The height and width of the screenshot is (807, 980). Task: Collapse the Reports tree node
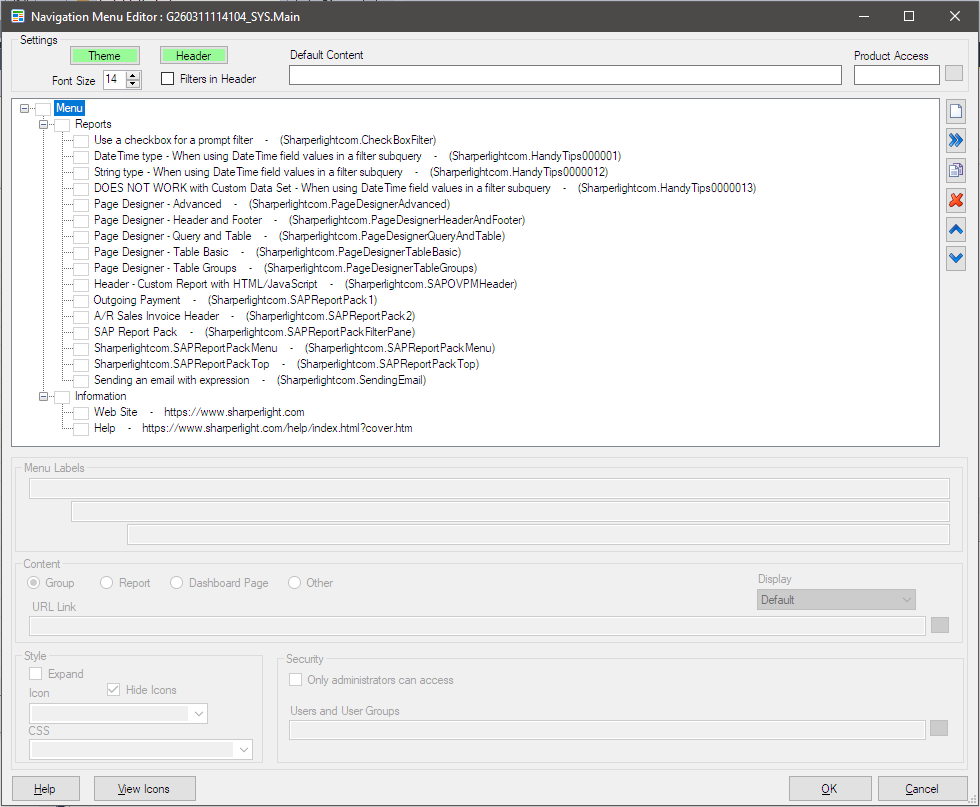point(43,124)
